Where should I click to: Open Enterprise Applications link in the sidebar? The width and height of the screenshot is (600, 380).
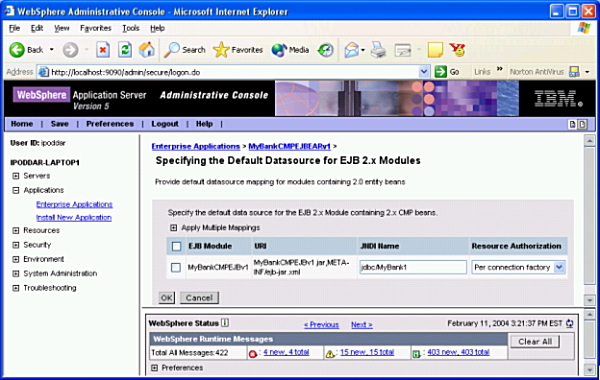pyautogui.click(x=74, y=204)
